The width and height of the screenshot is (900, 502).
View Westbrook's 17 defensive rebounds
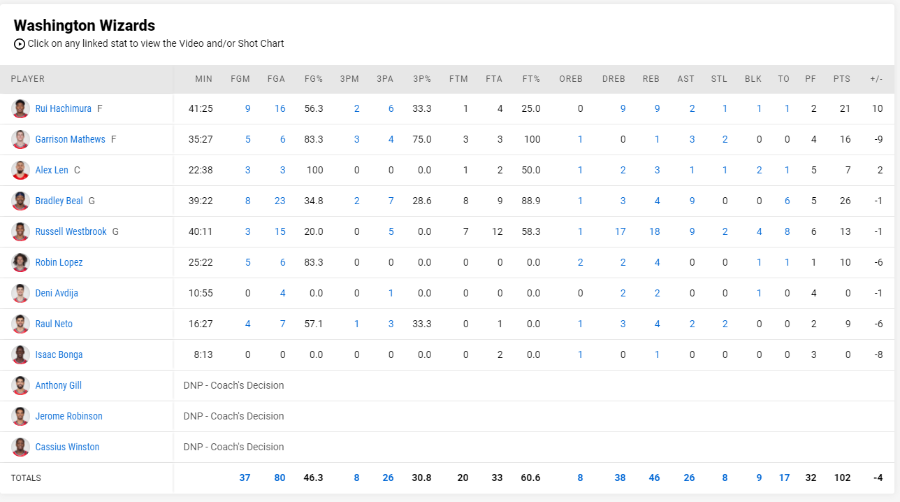620,232
